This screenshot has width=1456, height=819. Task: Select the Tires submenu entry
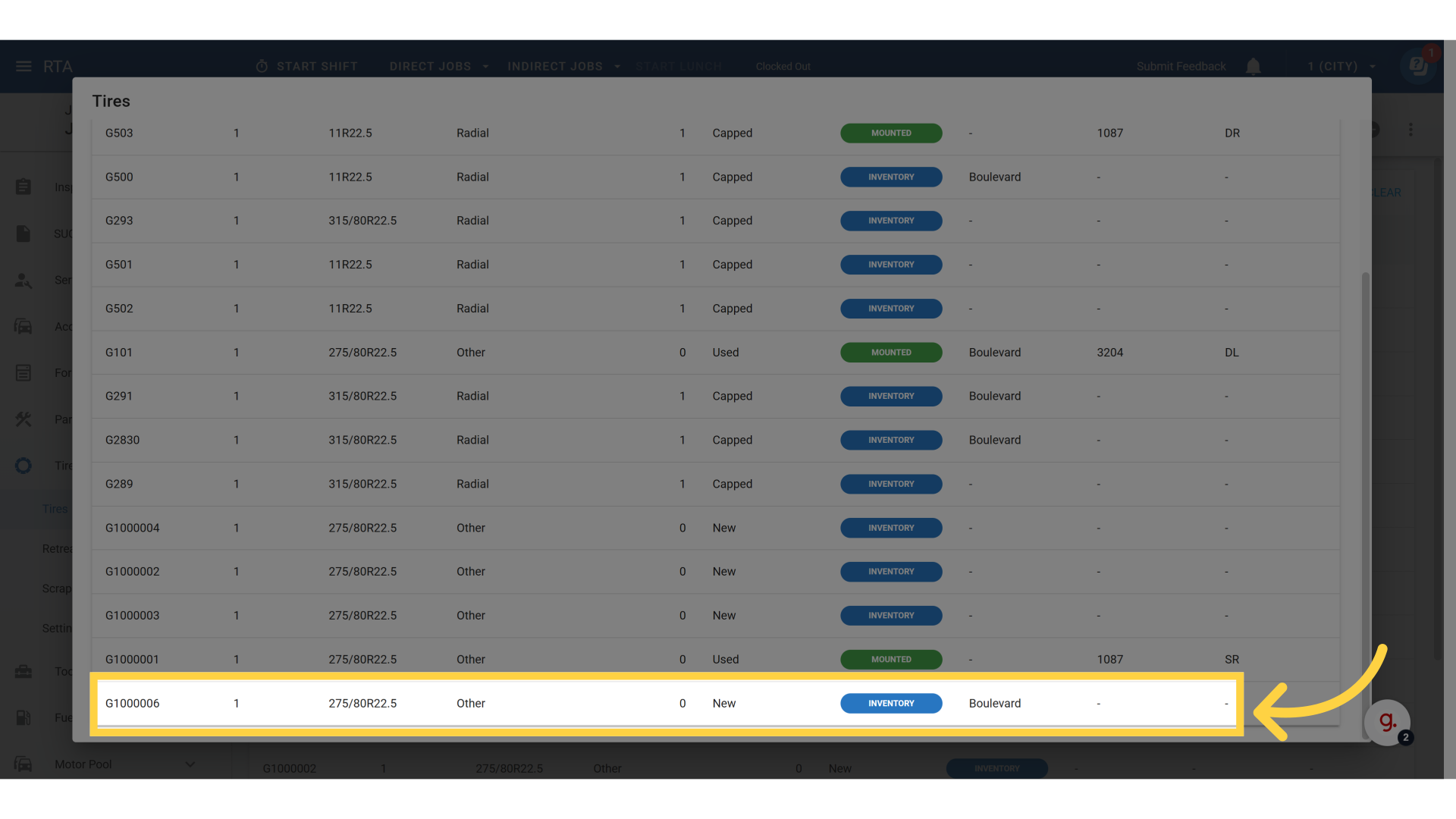point(55,509)
